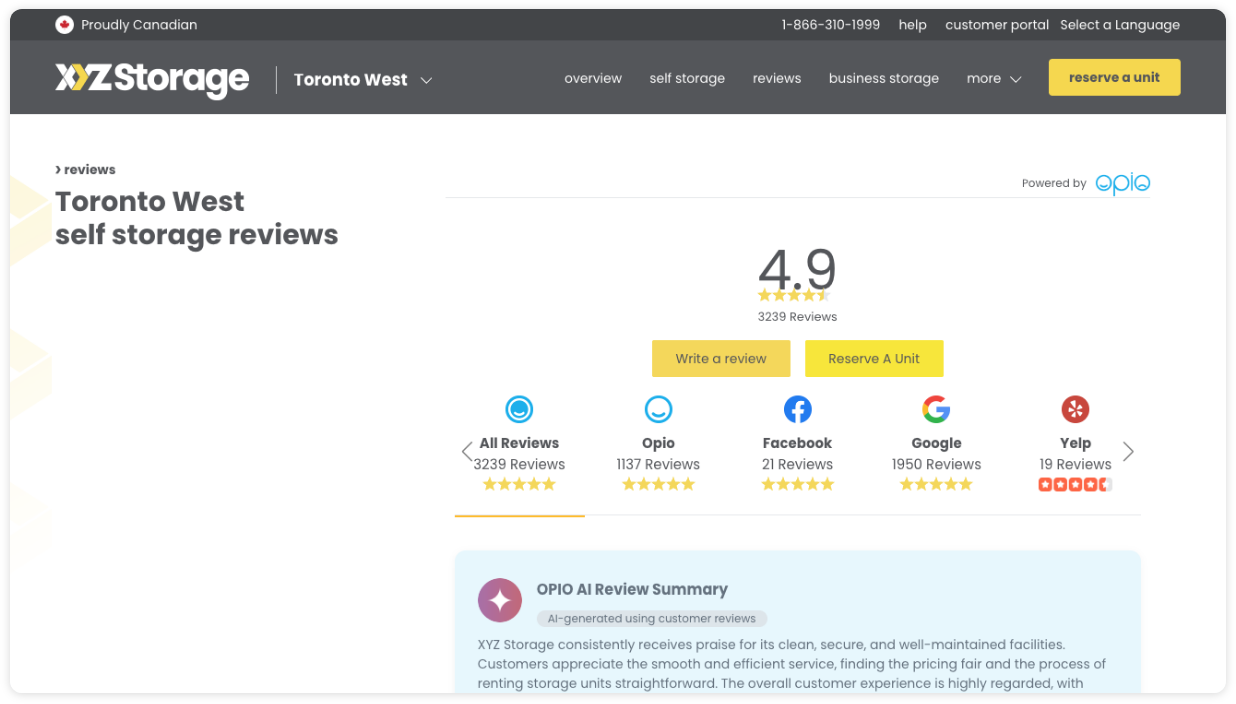The height and width of the screenshot is (704, 1236).
Task: Click the Canadian flag icon
Action: click(x=65, y=25)
